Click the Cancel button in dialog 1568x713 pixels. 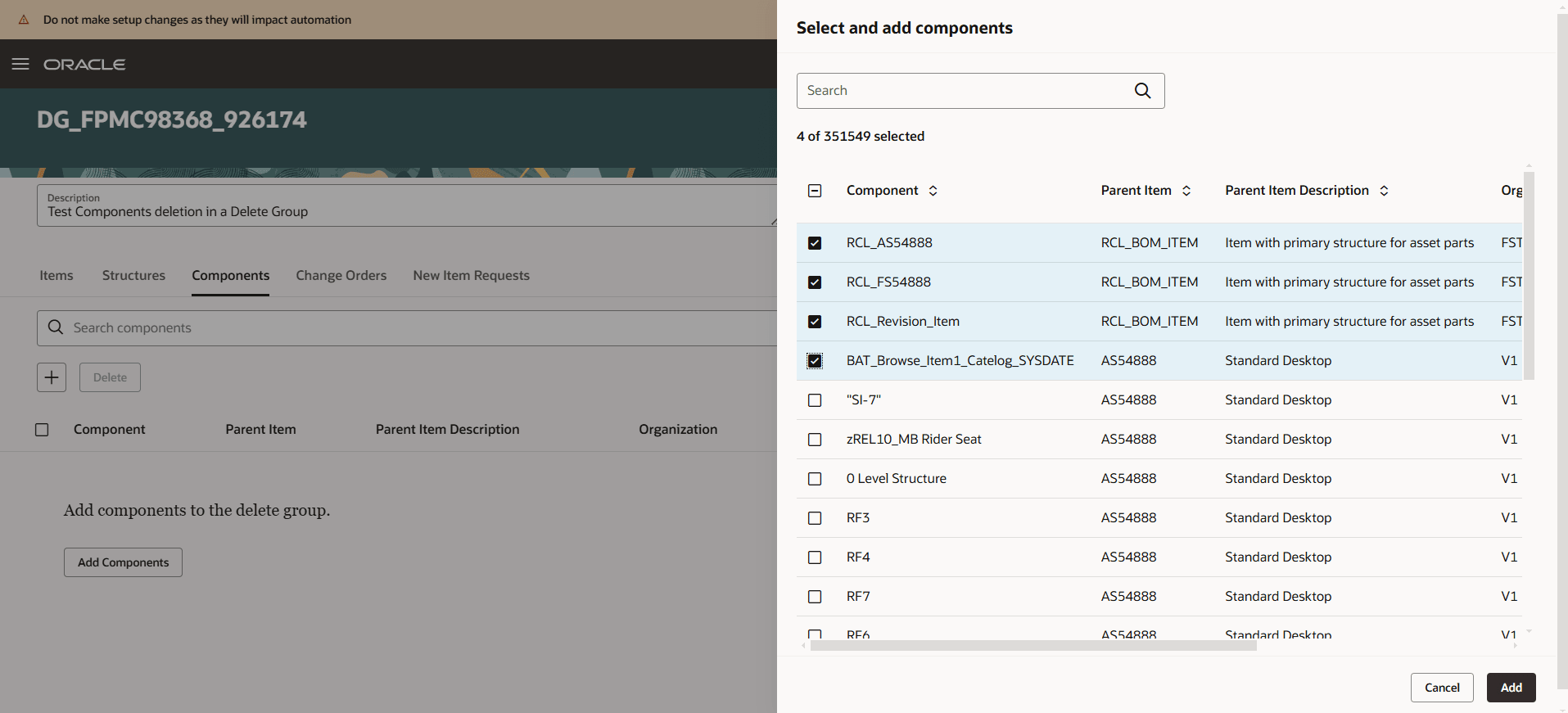tap(1442, 688)
